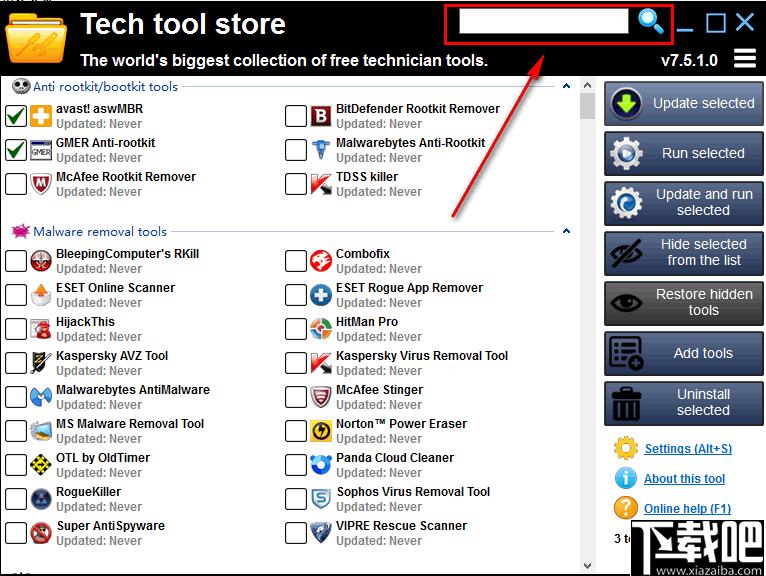766x576 pixels.
Task: Select the VIPRE Rescue Scanner checkbox
Action: click(296, 533)
